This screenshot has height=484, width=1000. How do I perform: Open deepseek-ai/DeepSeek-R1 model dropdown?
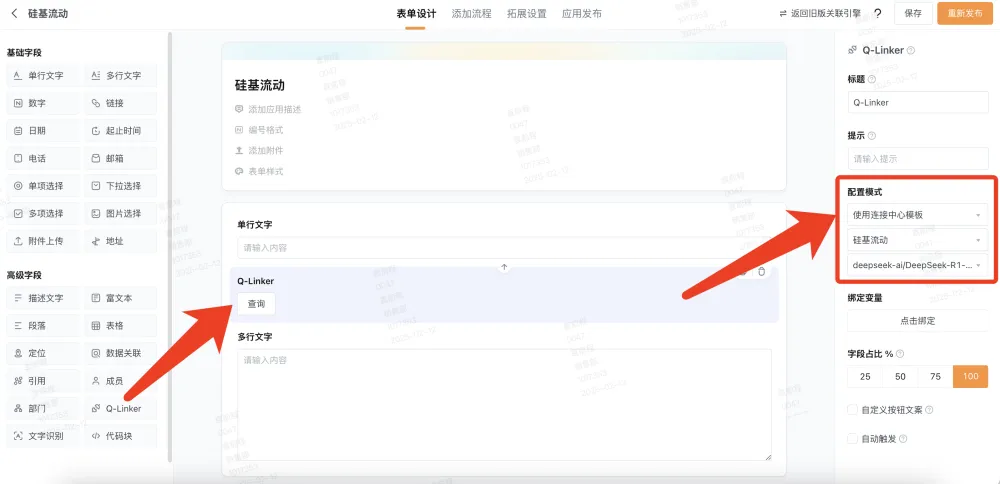click(918, 265)
